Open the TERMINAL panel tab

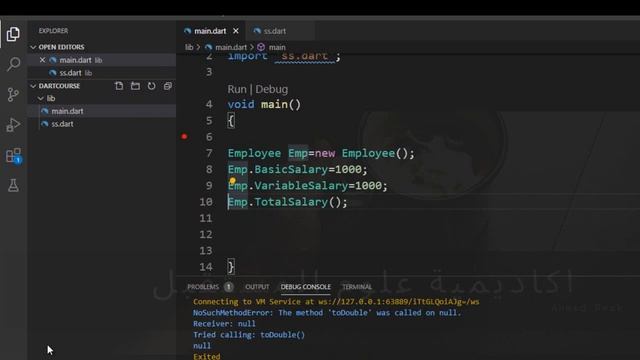pos(357,287)
